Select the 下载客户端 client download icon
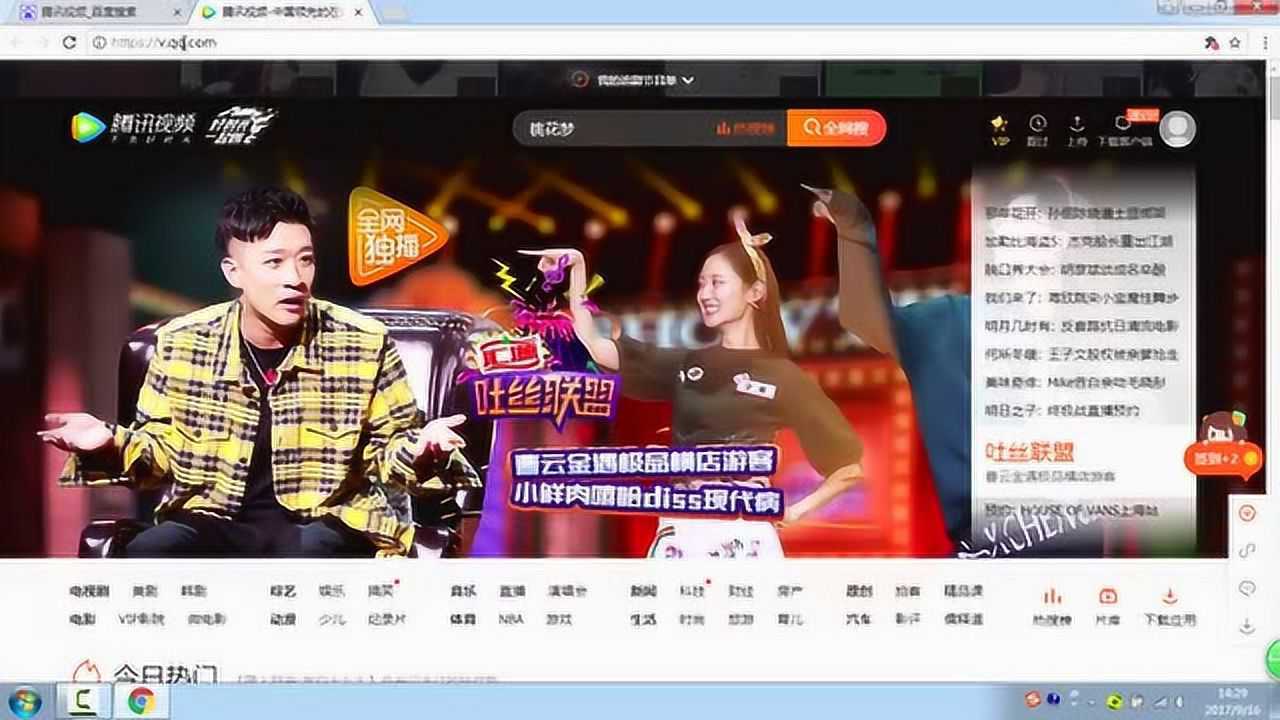 (x=1123, y=125)
